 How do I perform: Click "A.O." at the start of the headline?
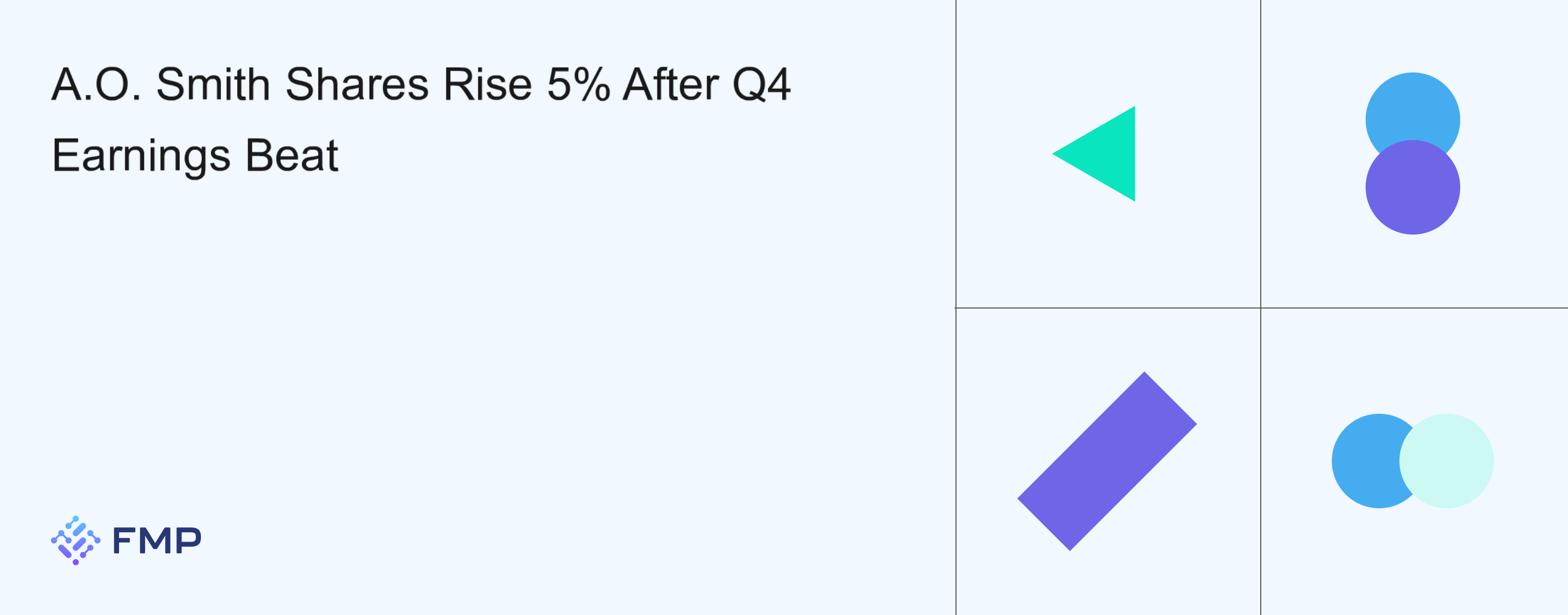[96, 84]
